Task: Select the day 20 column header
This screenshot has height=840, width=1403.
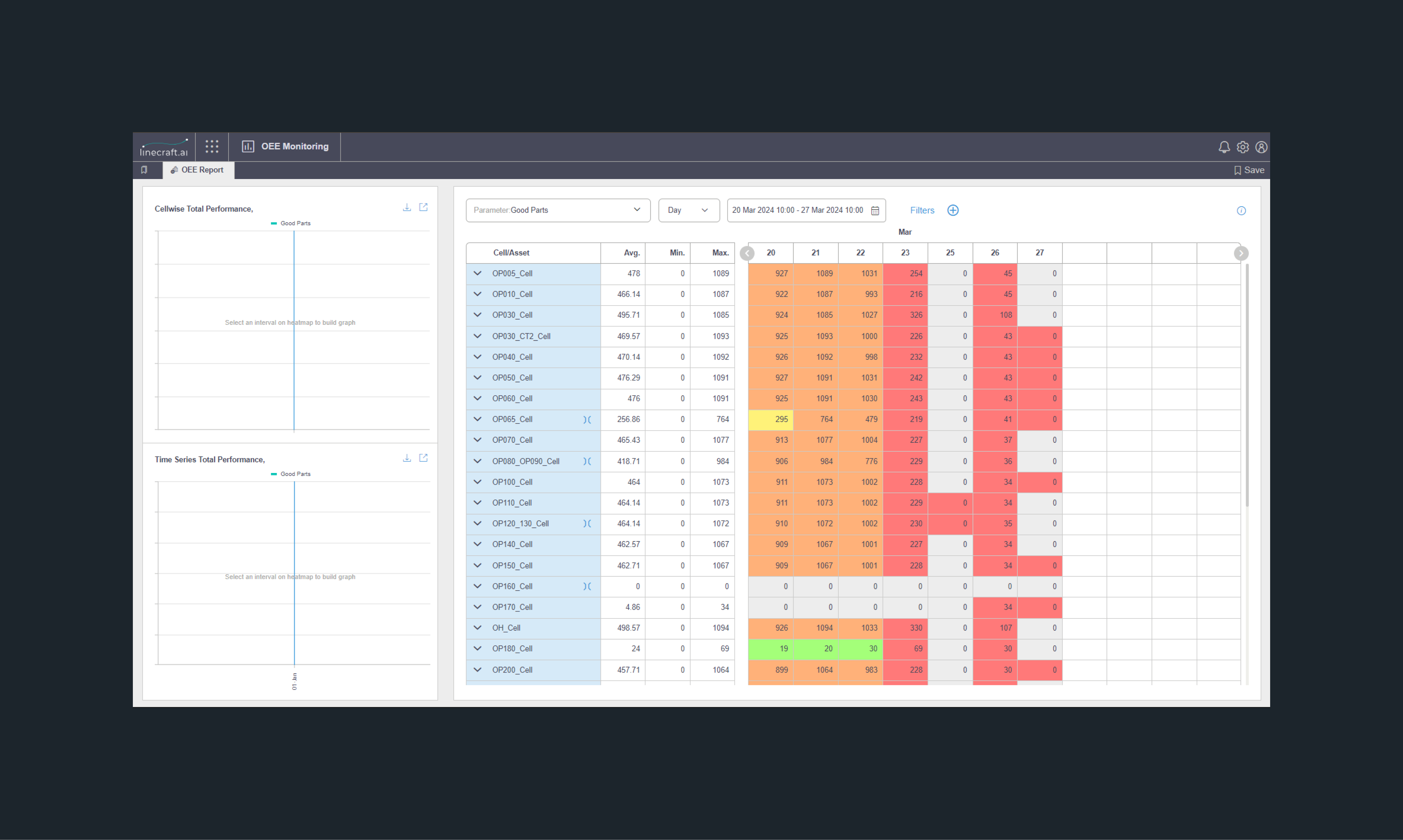Action: tap(771, 253)
